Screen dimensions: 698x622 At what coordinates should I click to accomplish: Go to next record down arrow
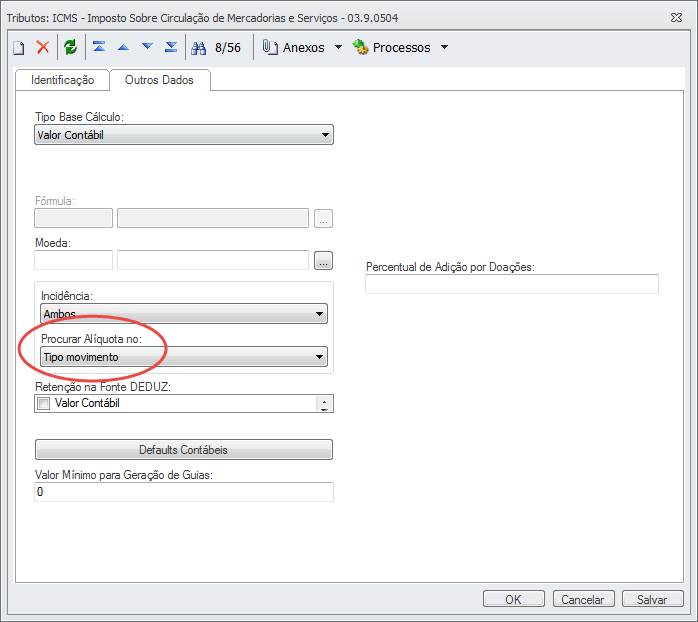coord(147,46)
